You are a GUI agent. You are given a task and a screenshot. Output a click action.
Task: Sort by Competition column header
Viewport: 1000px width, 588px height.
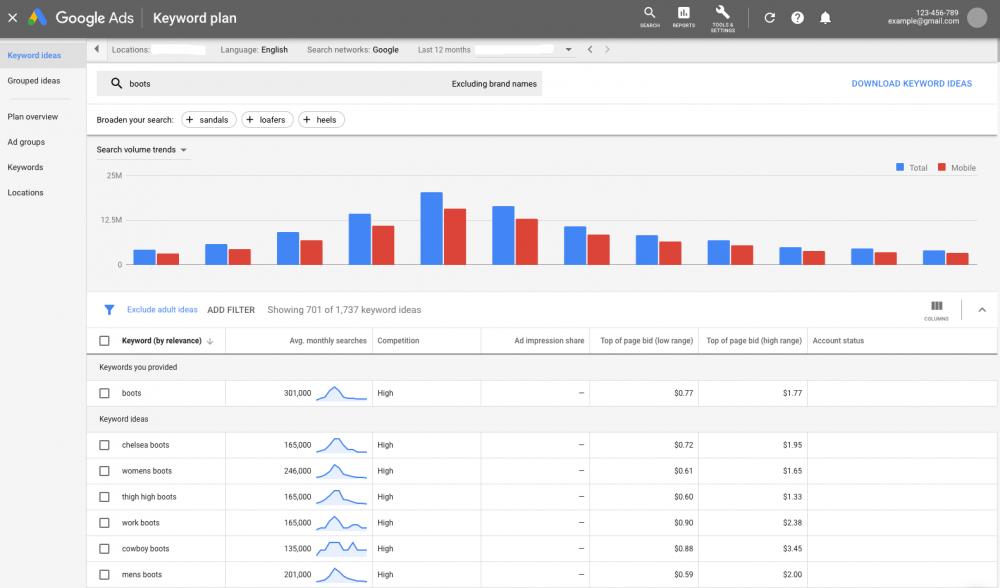(x=398, y=341)
